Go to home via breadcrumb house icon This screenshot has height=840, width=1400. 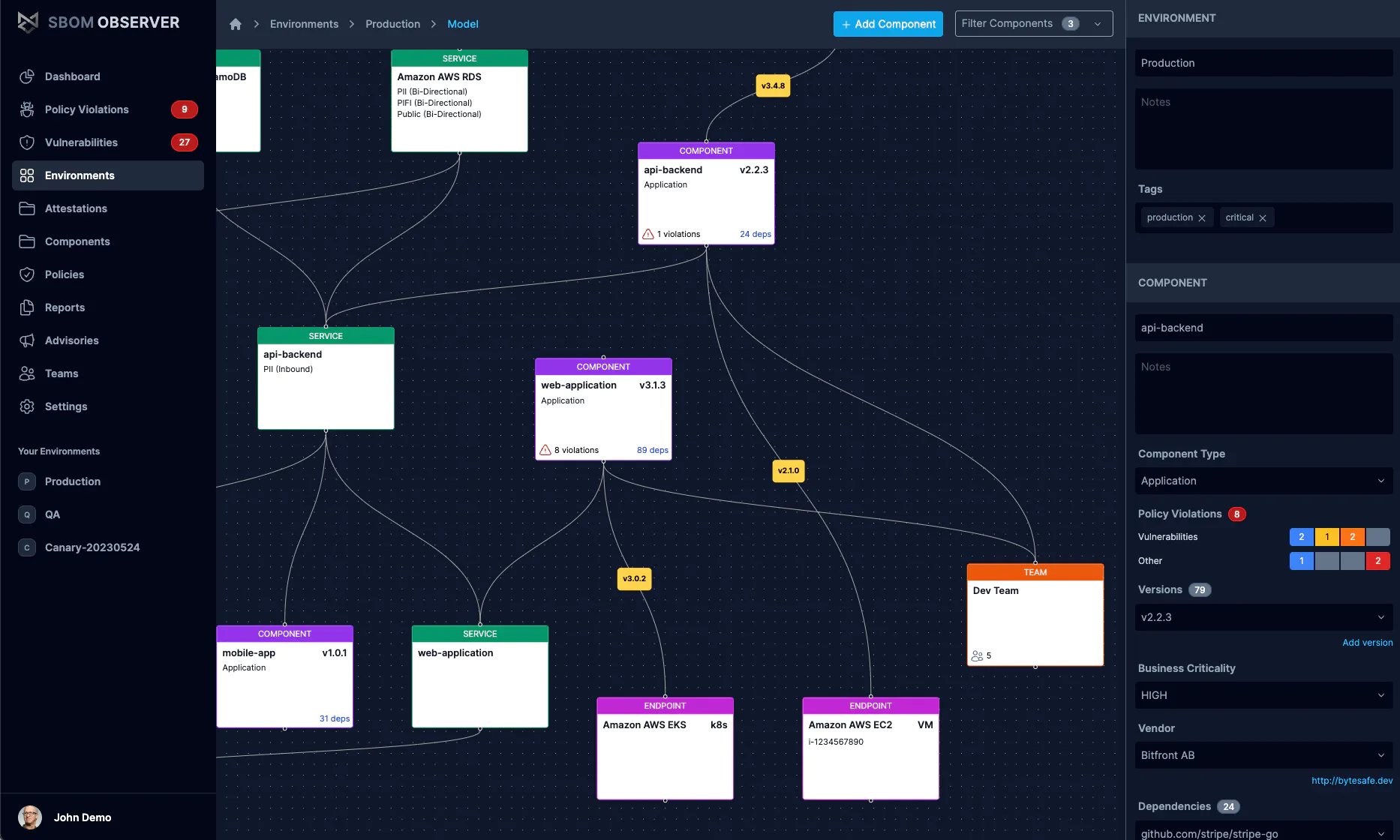236,24
